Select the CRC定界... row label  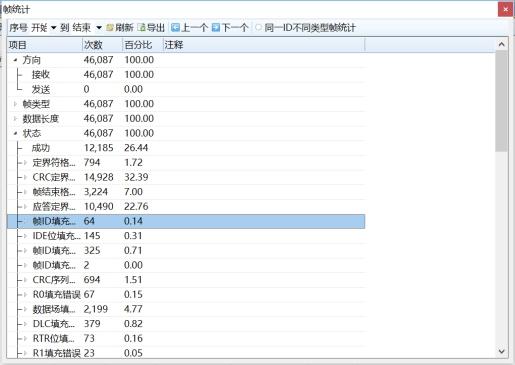54,177
